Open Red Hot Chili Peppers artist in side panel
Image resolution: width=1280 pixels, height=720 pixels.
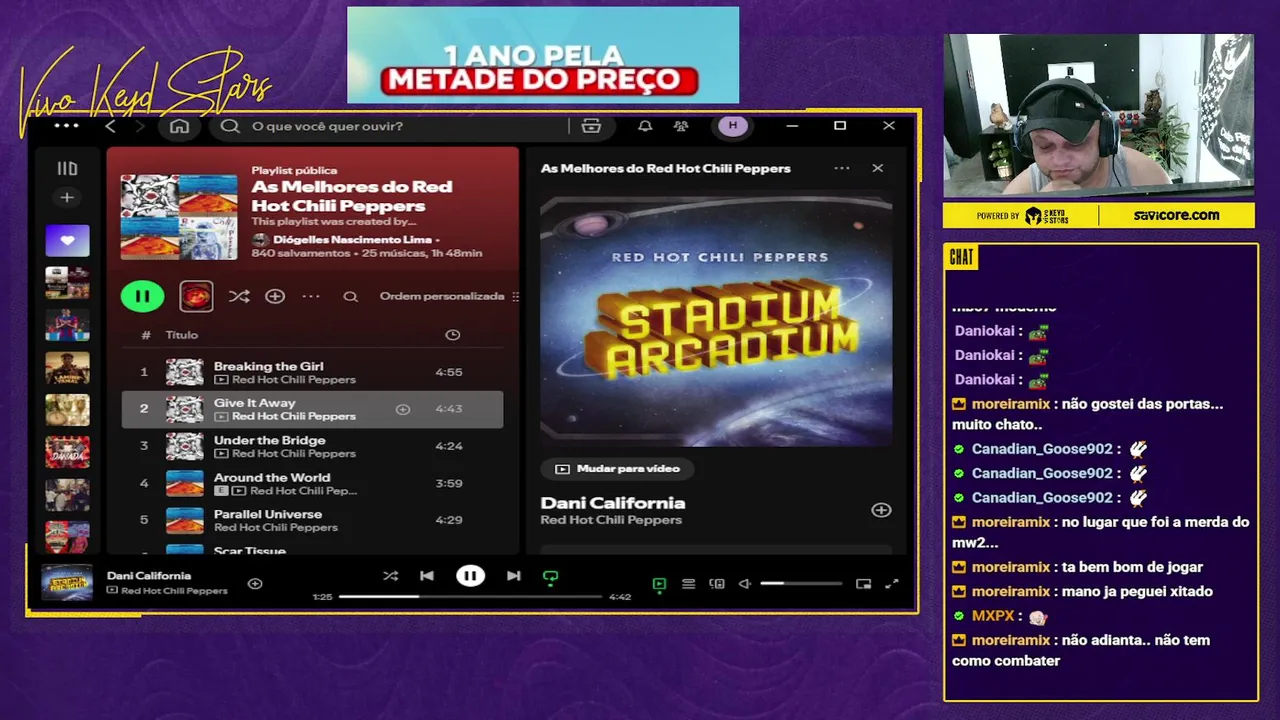click(611, 520)
